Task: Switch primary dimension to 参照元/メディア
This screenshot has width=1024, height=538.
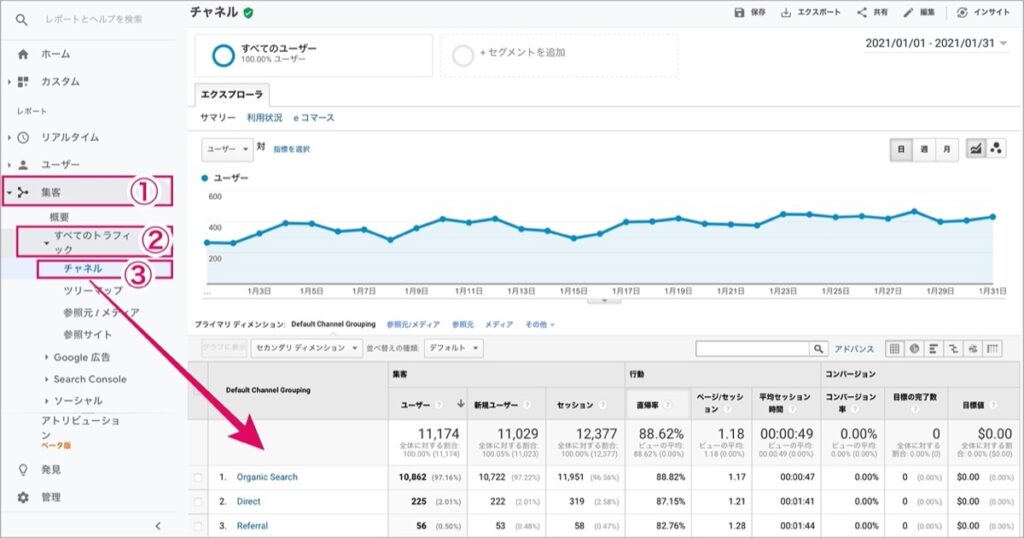Action: pos(413,324)
